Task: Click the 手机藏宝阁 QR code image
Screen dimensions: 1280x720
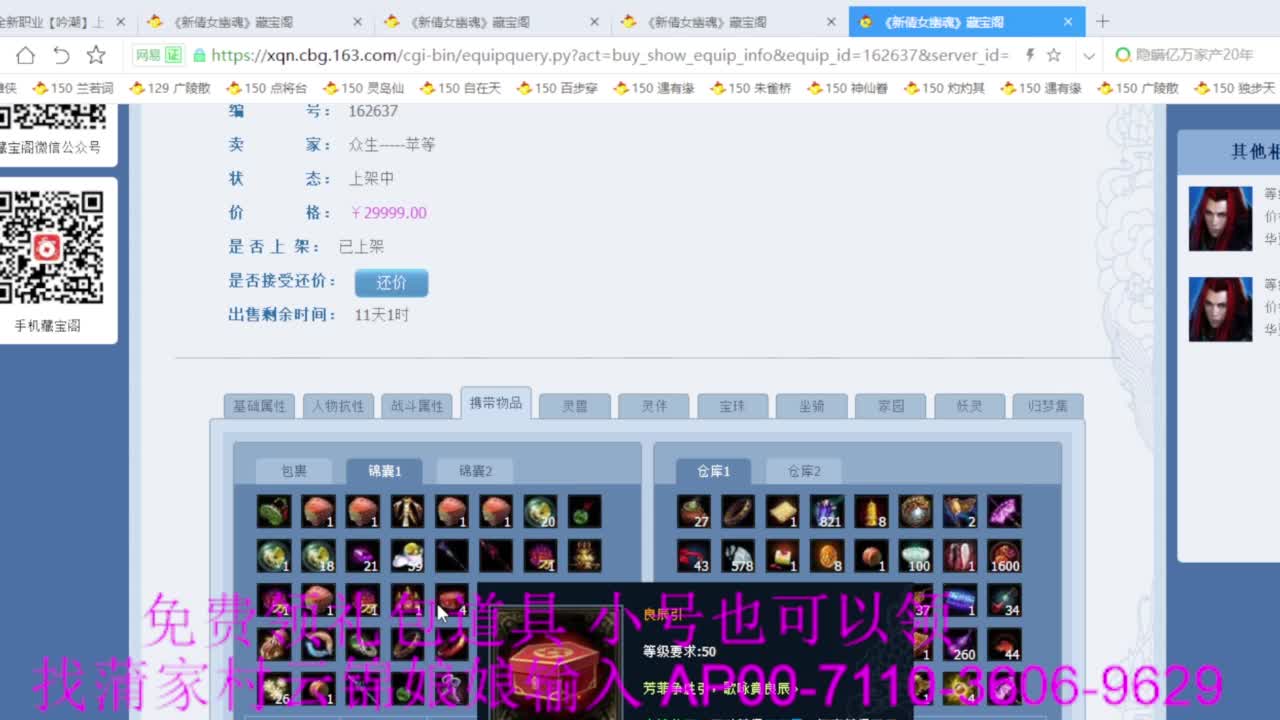Action: pyautogui.click(x=51, y=248)
